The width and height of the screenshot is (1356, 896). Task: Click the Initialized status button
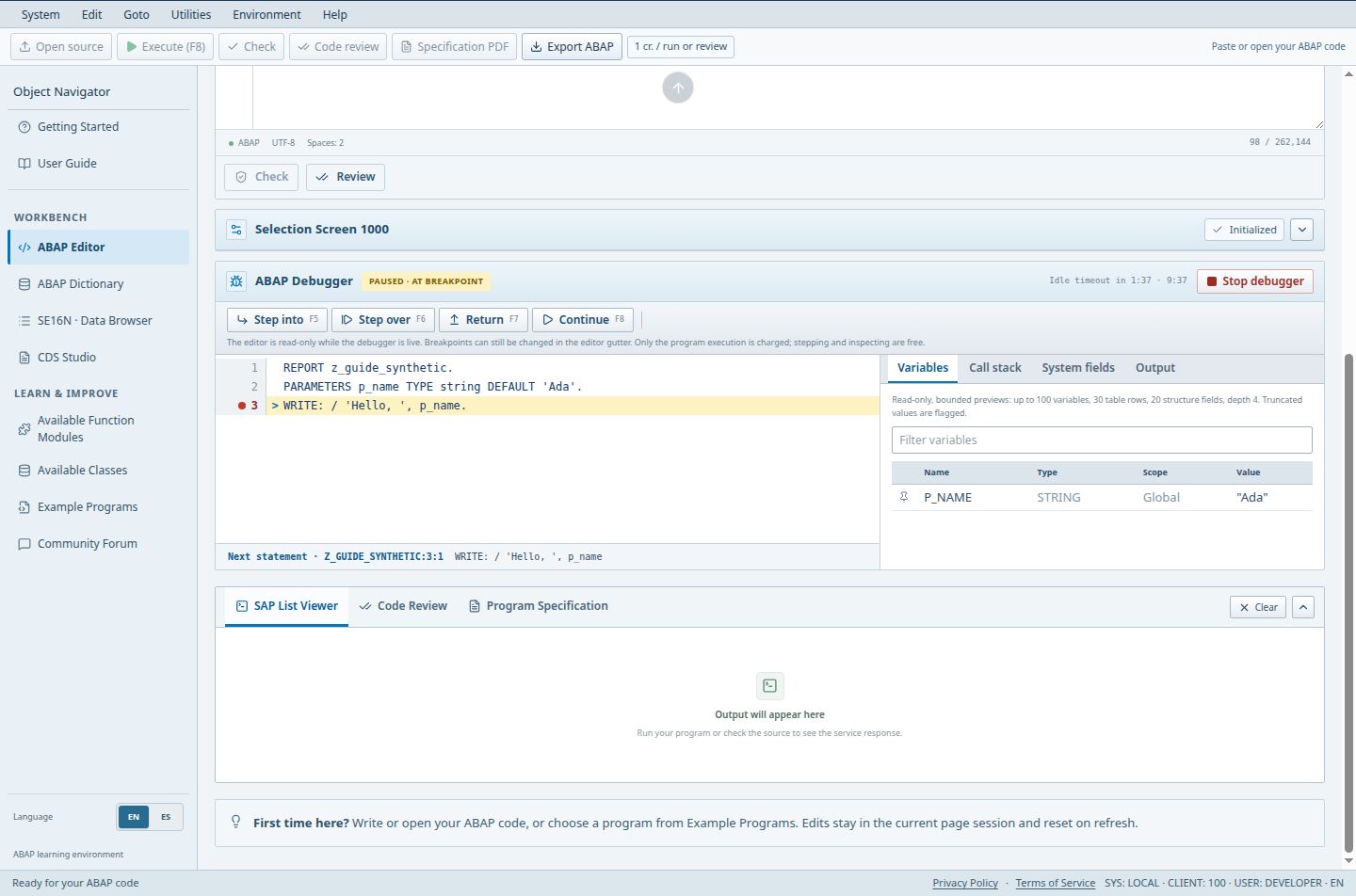[1244, 230]
